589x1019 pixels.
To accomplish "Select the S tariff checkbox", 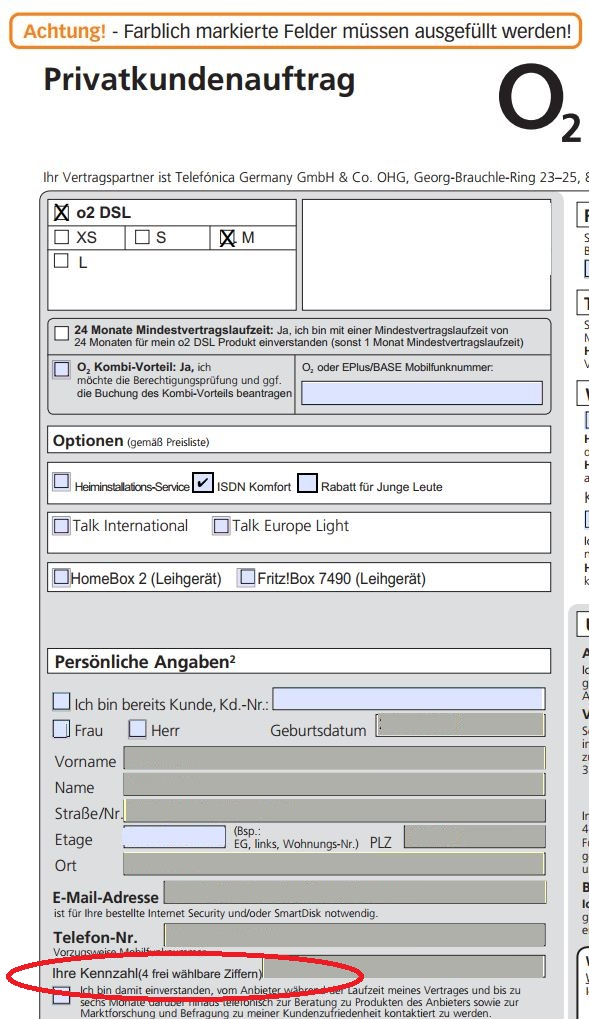I will click(x=142, y=237).
